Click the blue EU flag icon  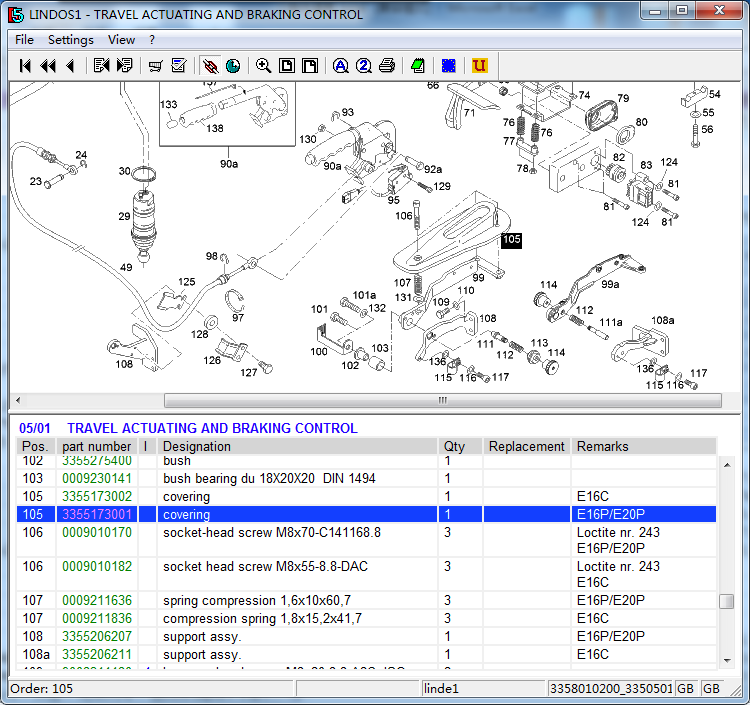(x=449, y=66)
